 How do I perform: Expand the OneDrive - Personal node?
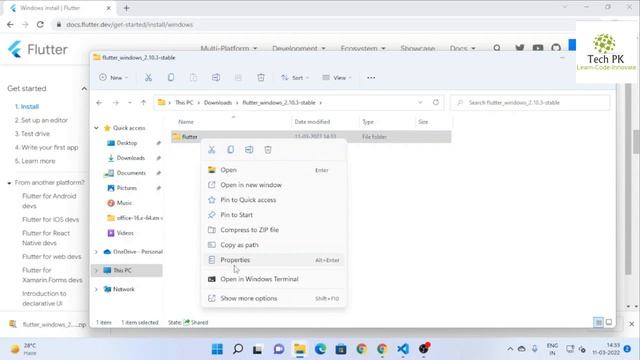click(x=96, y=252)
